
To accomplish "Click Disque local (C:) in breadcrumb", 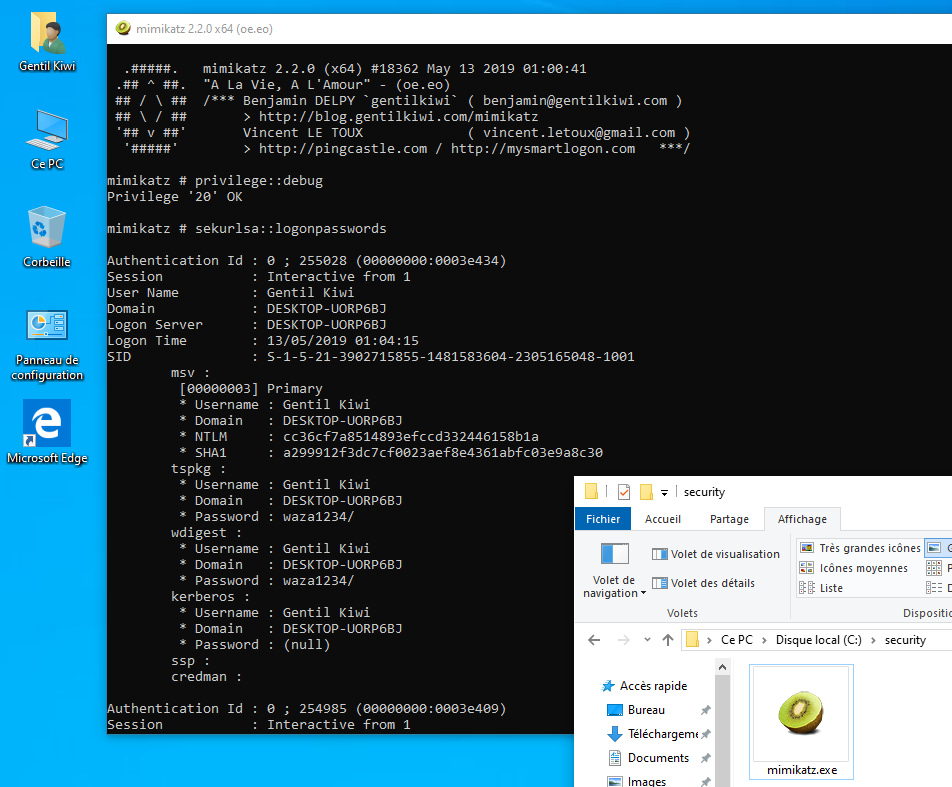I will (818, 639).
